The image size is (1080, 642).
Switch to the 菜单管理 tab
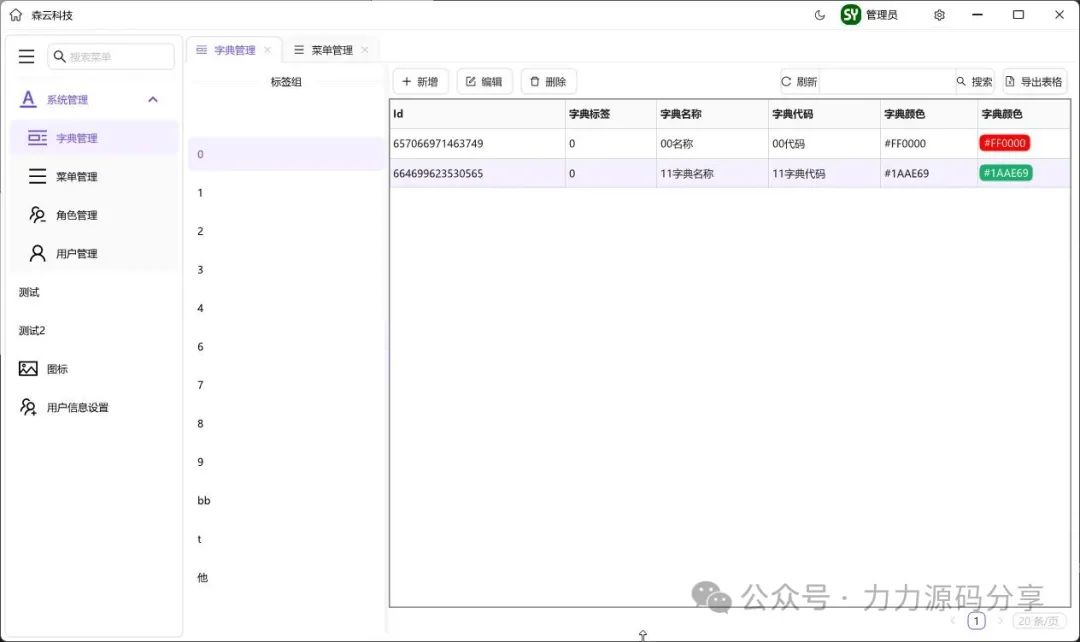(331, 50)
